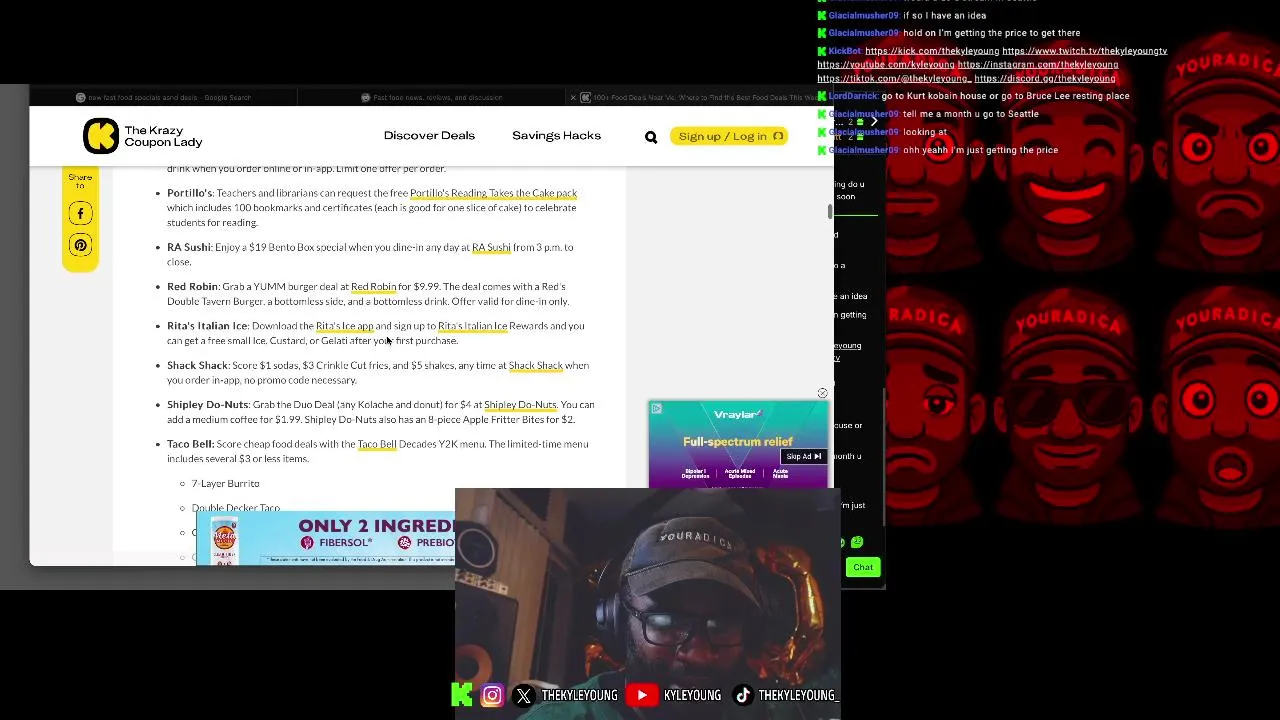Follow the Shack Shack link
The image size is (1280, 720).
(x=536, y=365)
